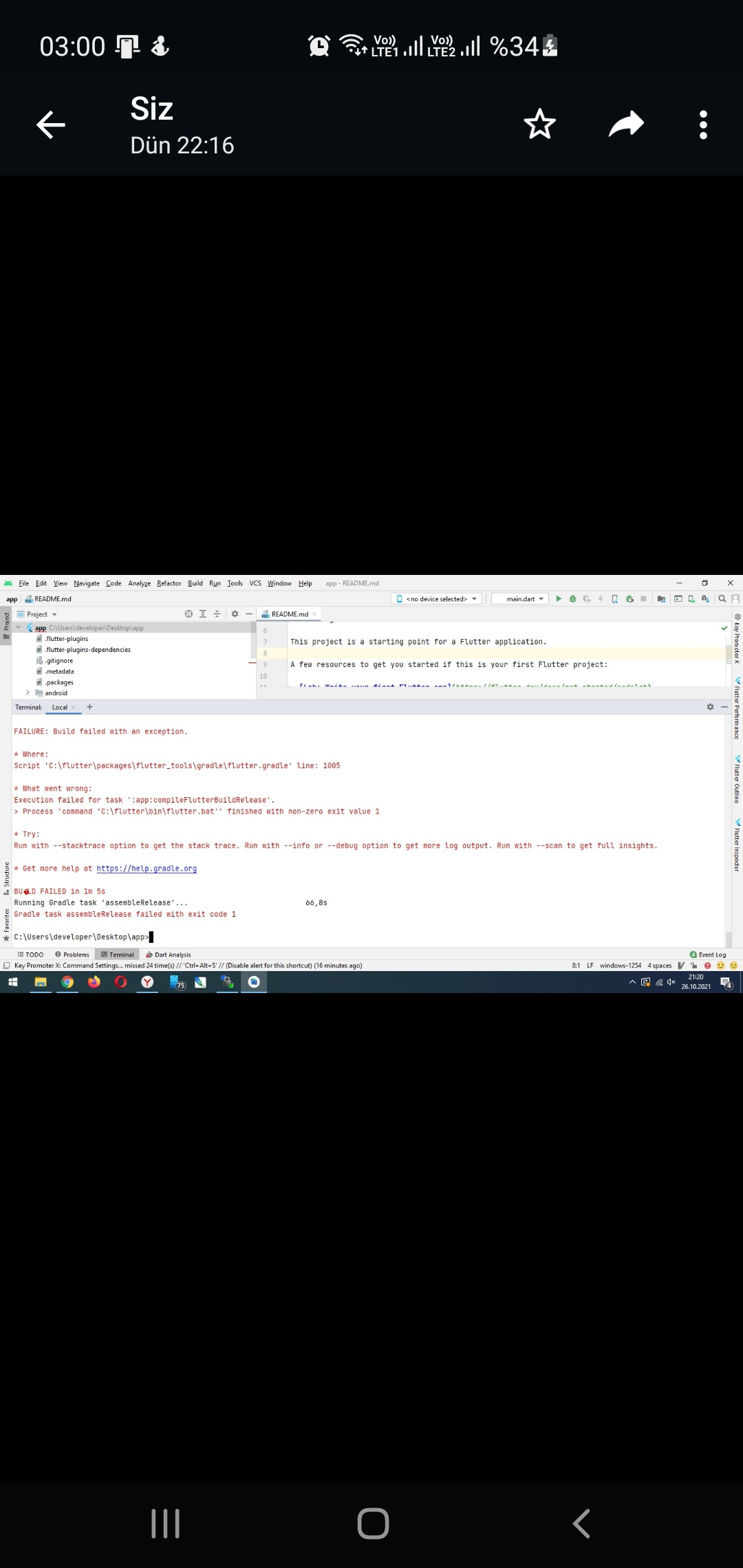The image size is (743, 1568).
Task: Open the Event Log
Action: pyautogui.click(x=708, y=955)
